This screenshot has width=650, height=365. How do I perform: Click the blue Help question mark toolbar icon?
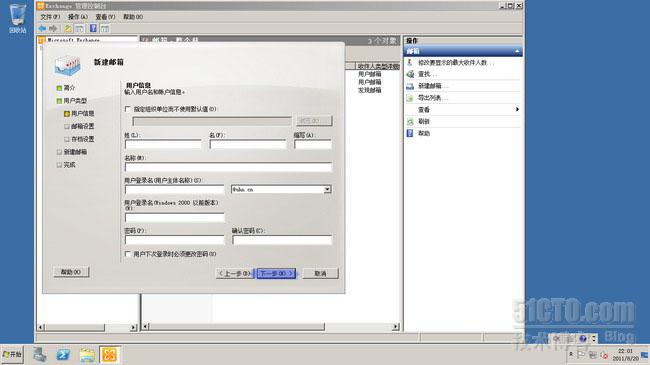tap(93, 28)
